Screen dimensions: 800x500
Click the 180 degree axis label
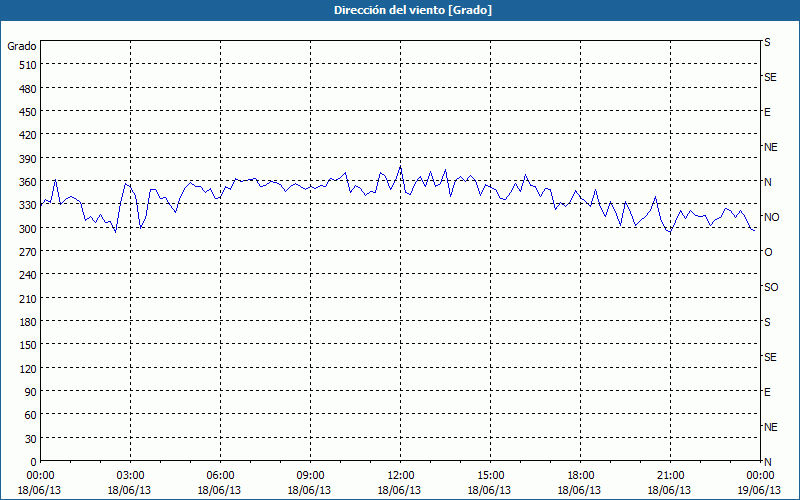[28, 322]
